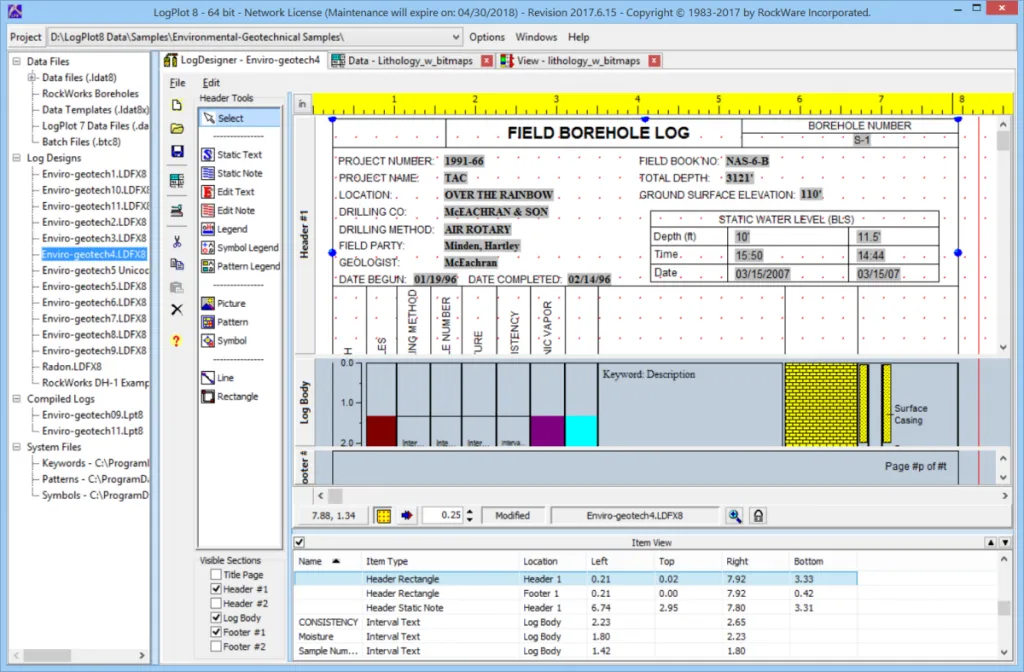The height and width of the screenshot is (672, 1024).
Task: Choose the Select tool in Header Tools
Action: (240, 118)
